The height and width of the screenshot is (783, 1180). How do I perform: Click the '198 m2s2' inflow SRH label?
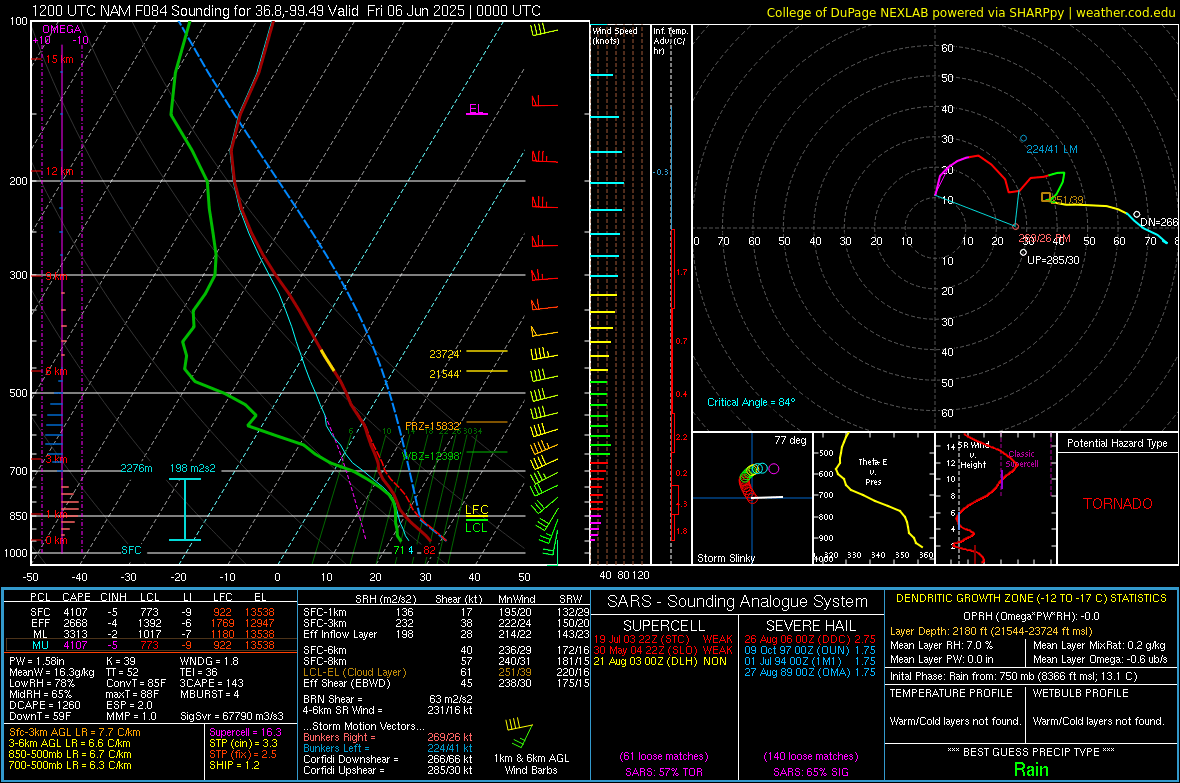[x=193, y=468]
